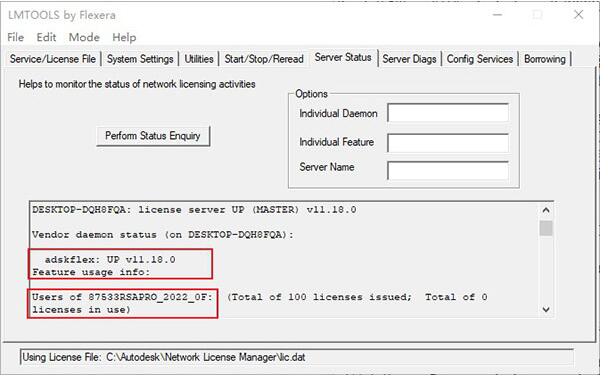Viewport: 608px width, 380px height.
Task: Select the Server Status tab
Action: [343, 57]
